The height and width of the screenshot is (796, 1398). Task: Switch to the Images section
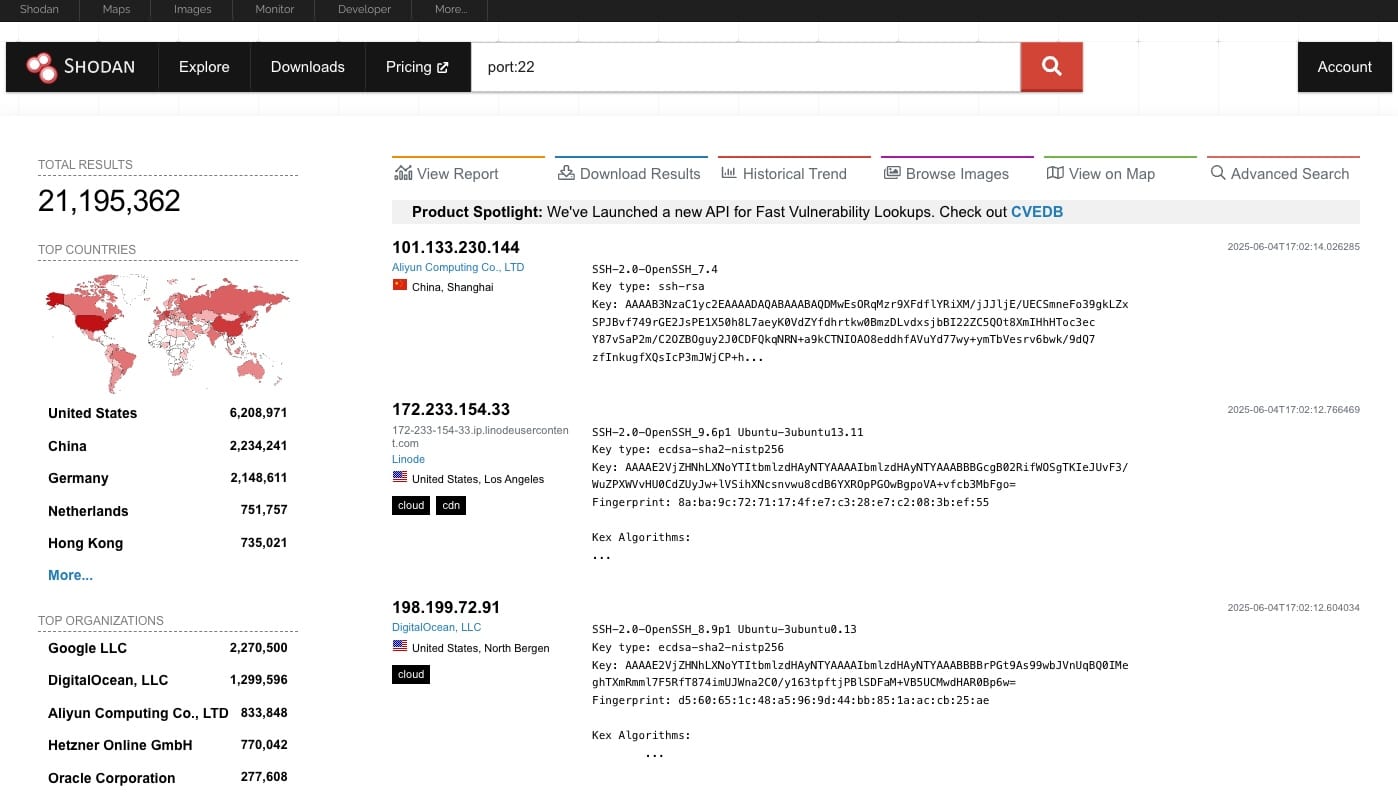coord(192,9)
